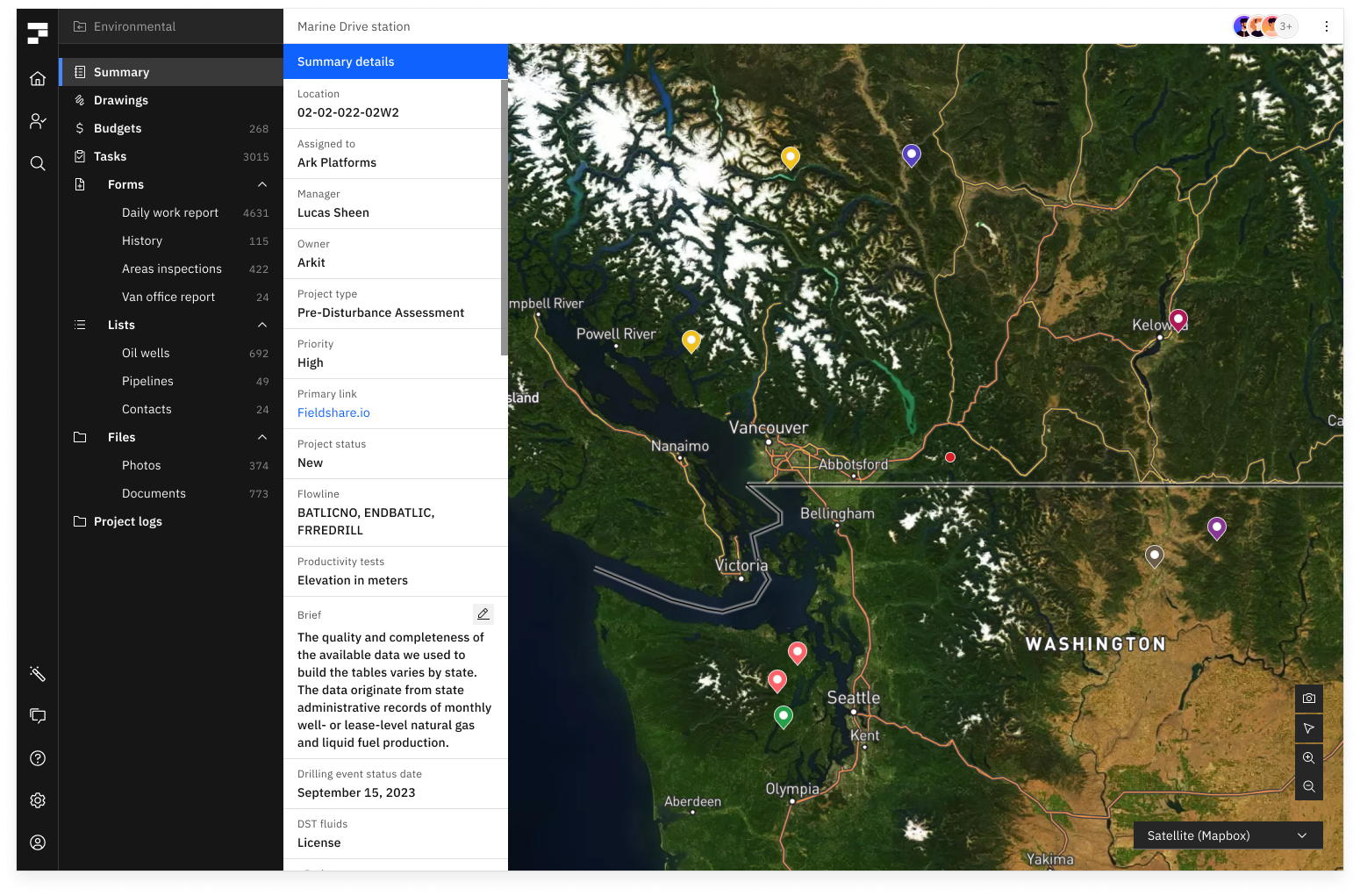
Task: Collapse the Lists section chevron
Action: (x=262, y=325)
